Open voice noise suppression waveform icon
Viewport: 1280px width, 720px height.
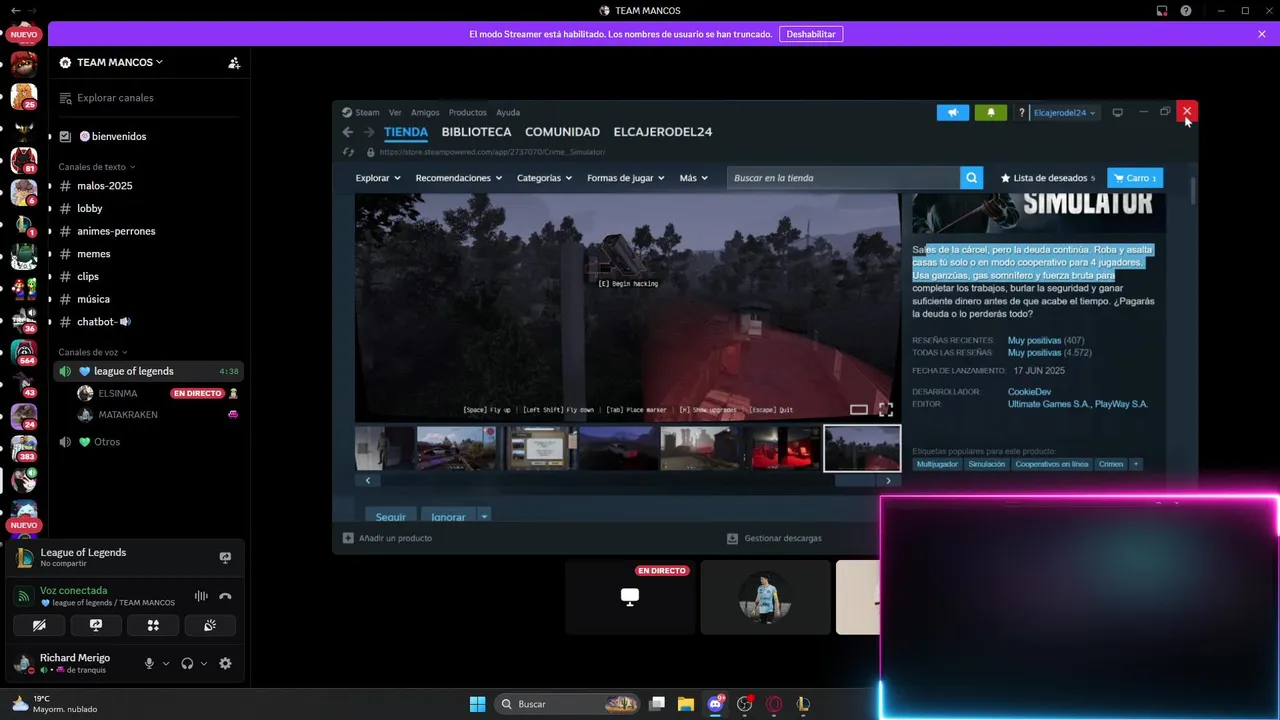click(201, 596)
